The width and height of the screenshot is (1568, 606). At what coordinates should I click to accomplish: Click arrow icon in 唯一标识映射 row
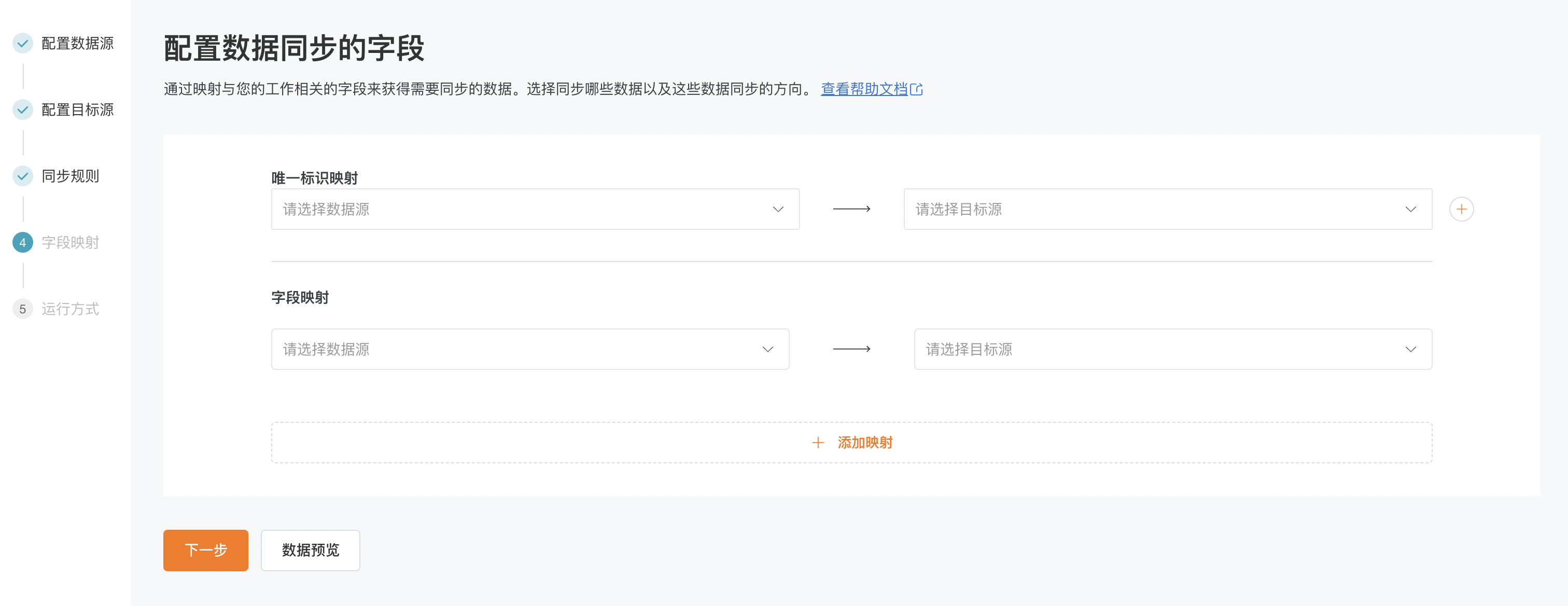[851, 209]
